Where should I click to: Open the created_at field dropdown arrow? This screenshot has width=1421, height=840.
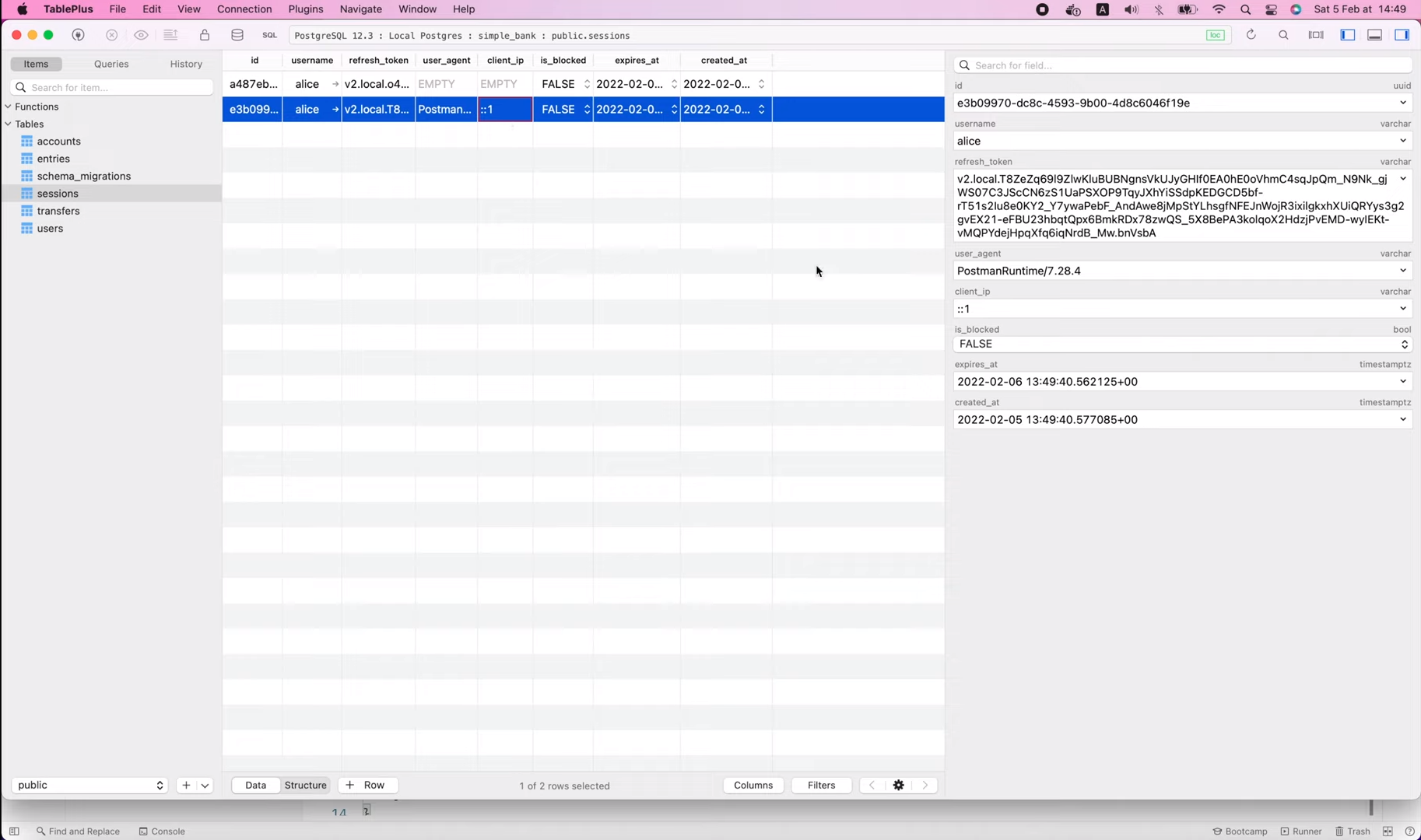pyautogui.click(x=1403, y=420)
